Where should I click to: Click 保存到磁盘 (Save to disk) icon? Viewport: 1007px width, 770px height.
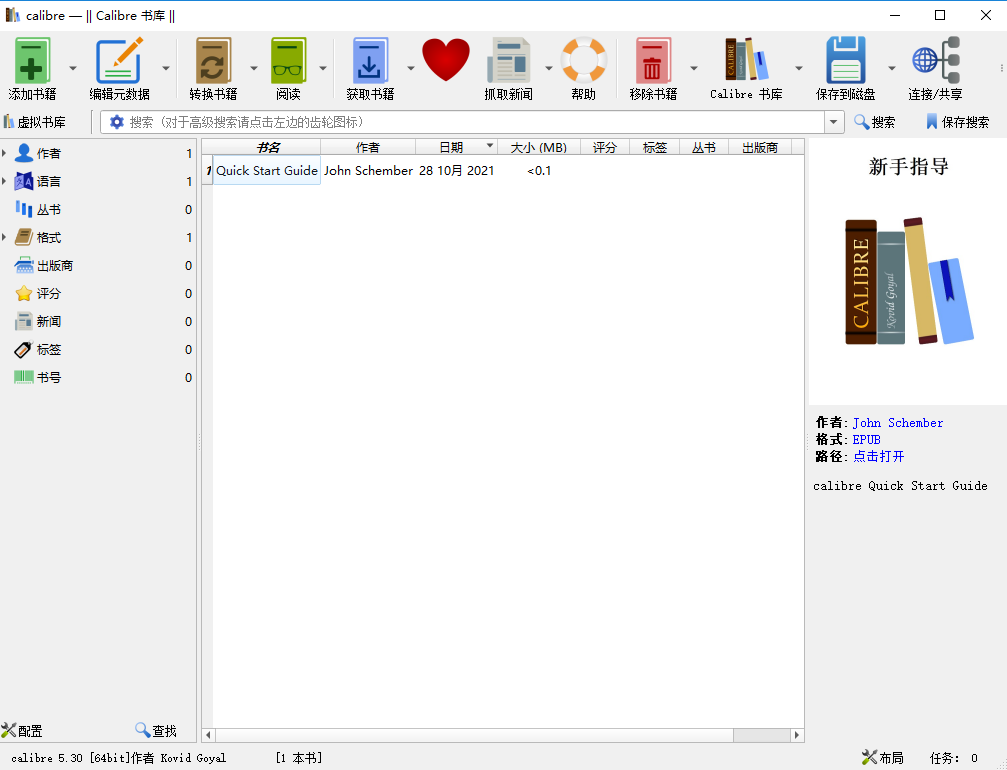[846, 60]
